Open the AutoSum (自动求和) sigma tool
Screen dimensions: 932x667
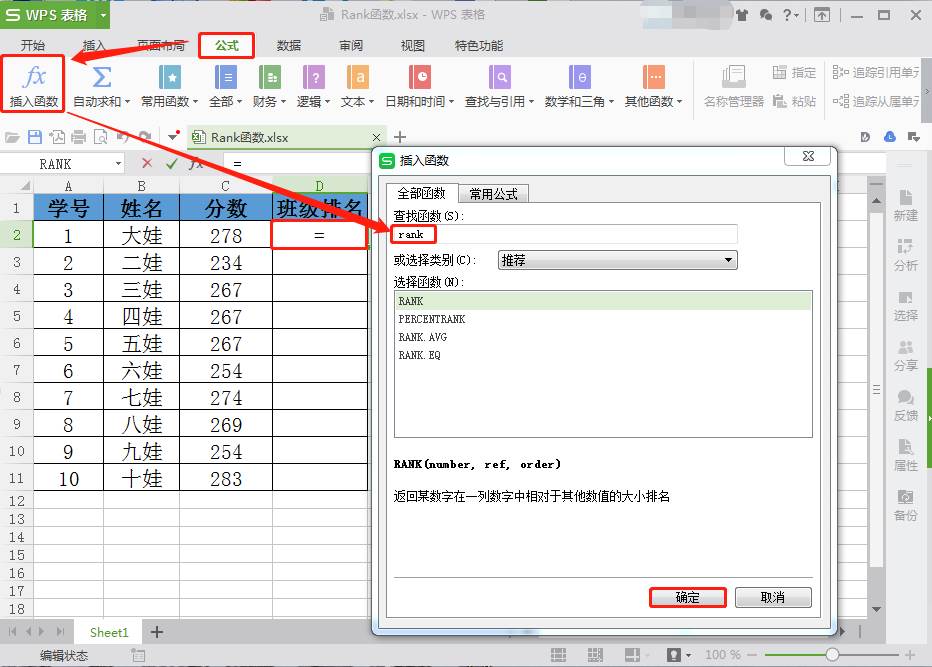tap(102, 77)
